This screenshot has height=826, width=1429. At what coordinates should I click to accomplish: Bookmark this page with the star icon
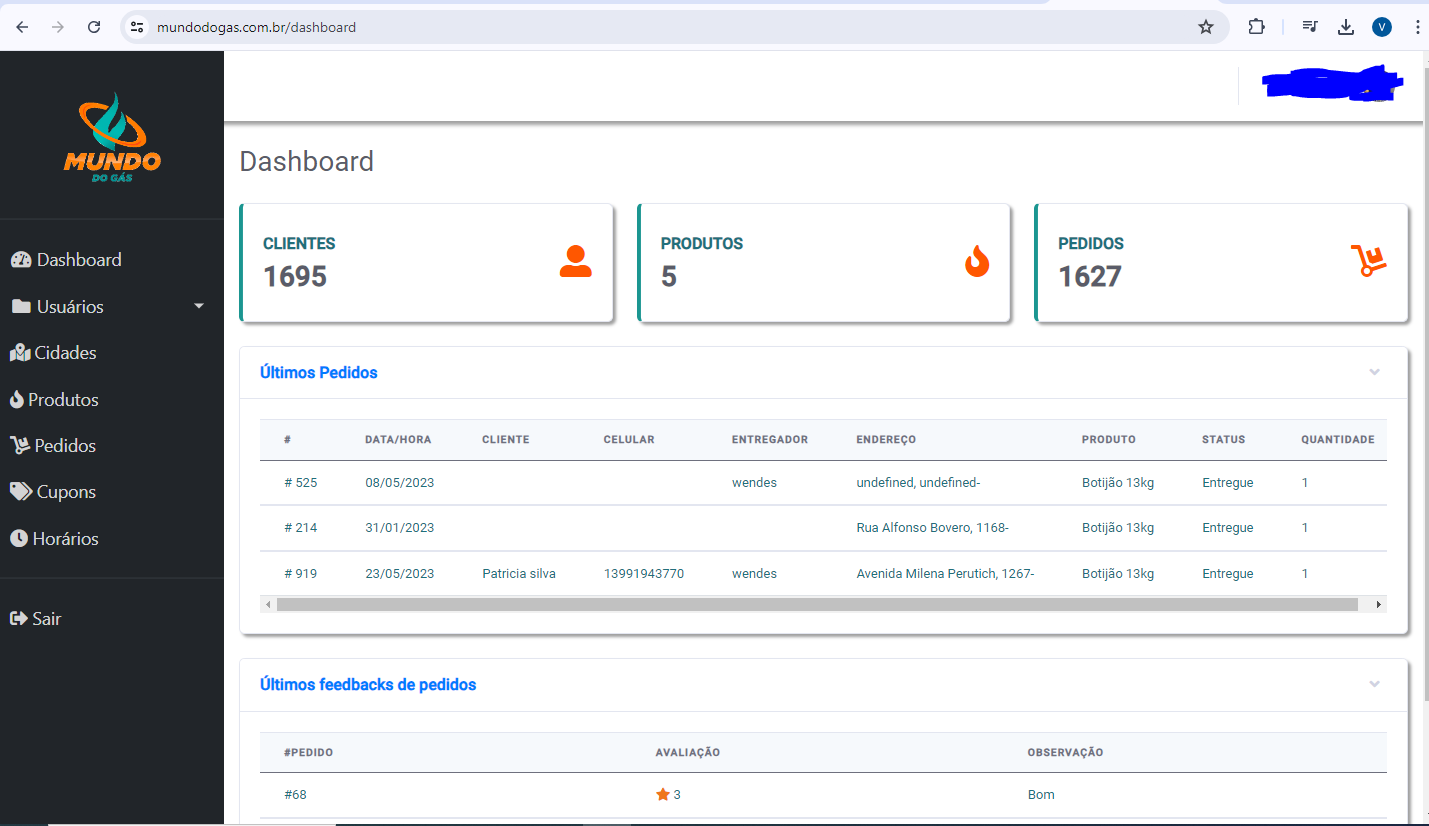coord(1205,27)
